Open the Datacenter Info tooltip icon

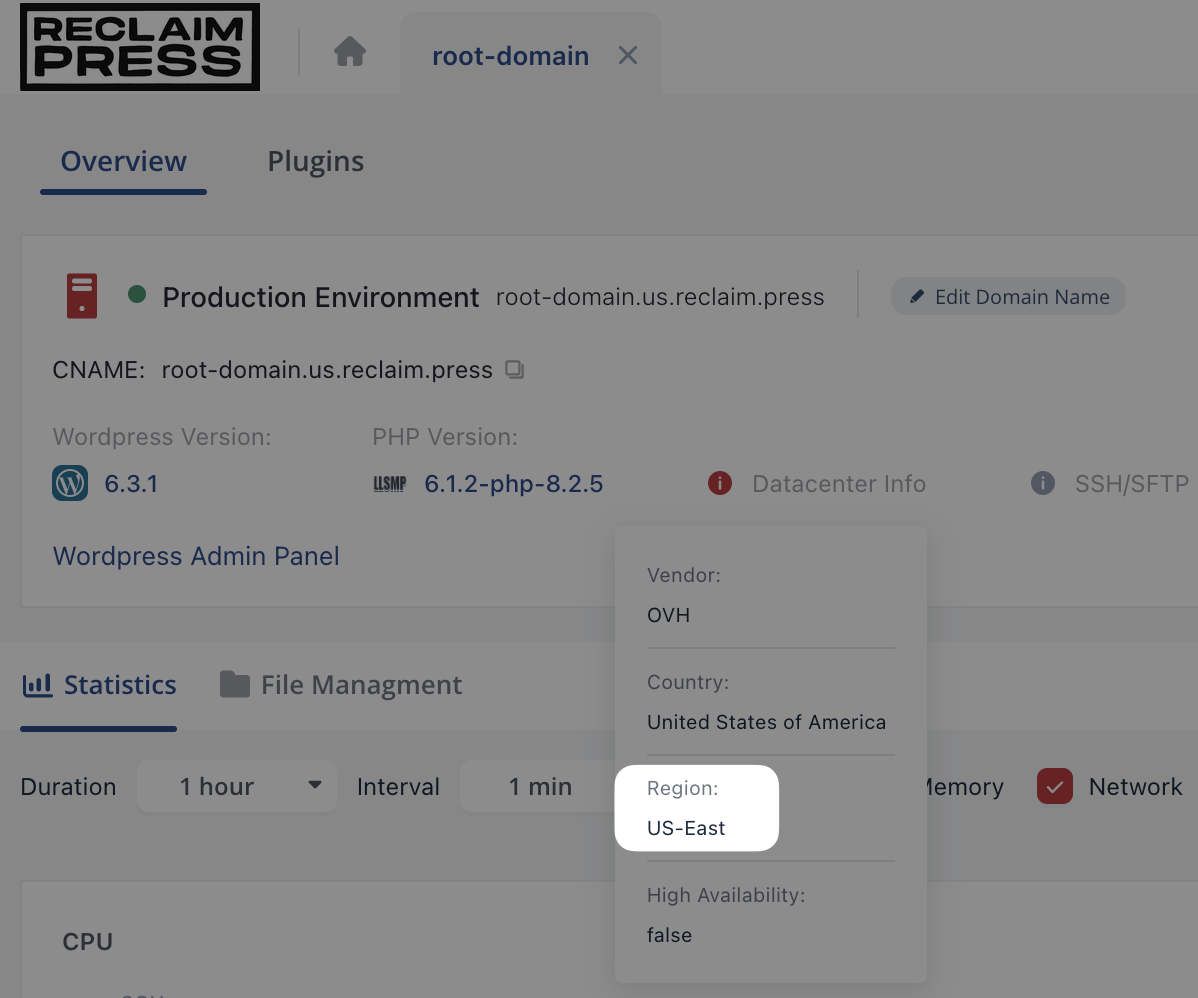719,483
